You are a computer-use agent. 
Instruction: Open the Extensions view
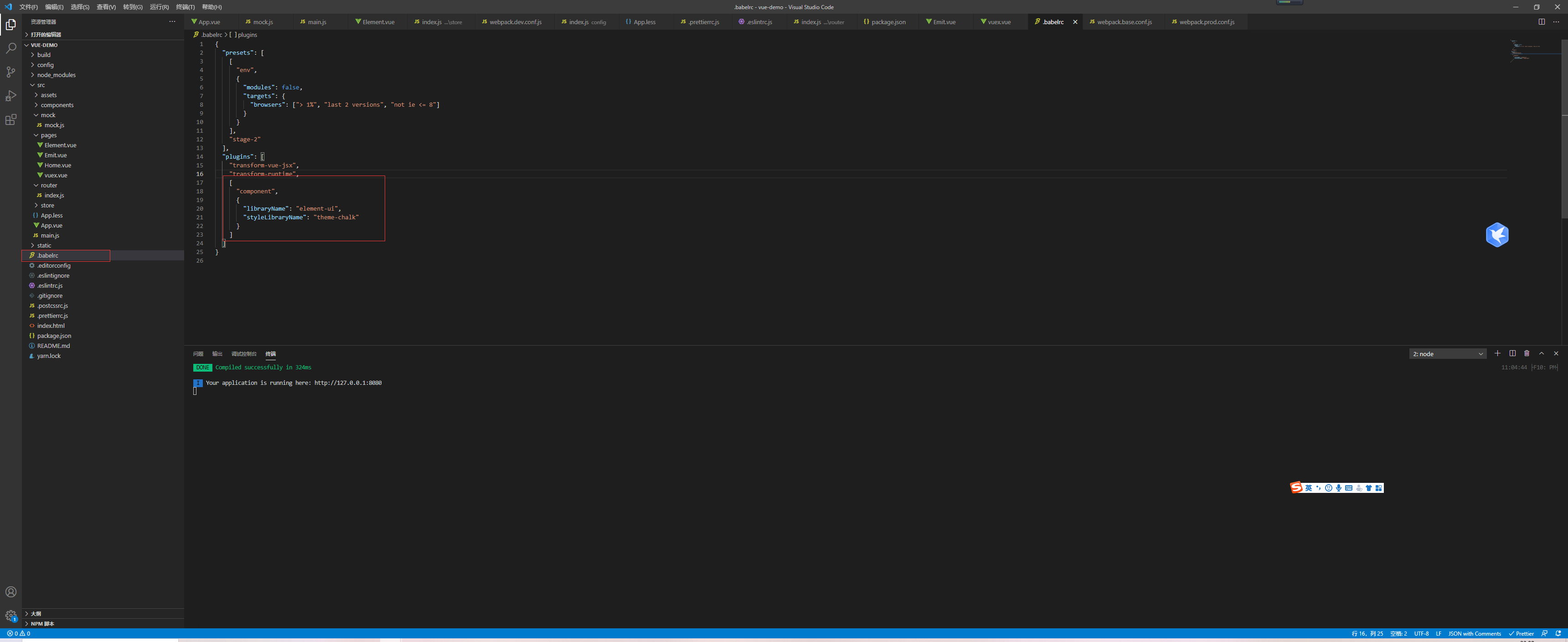point(11,120)
